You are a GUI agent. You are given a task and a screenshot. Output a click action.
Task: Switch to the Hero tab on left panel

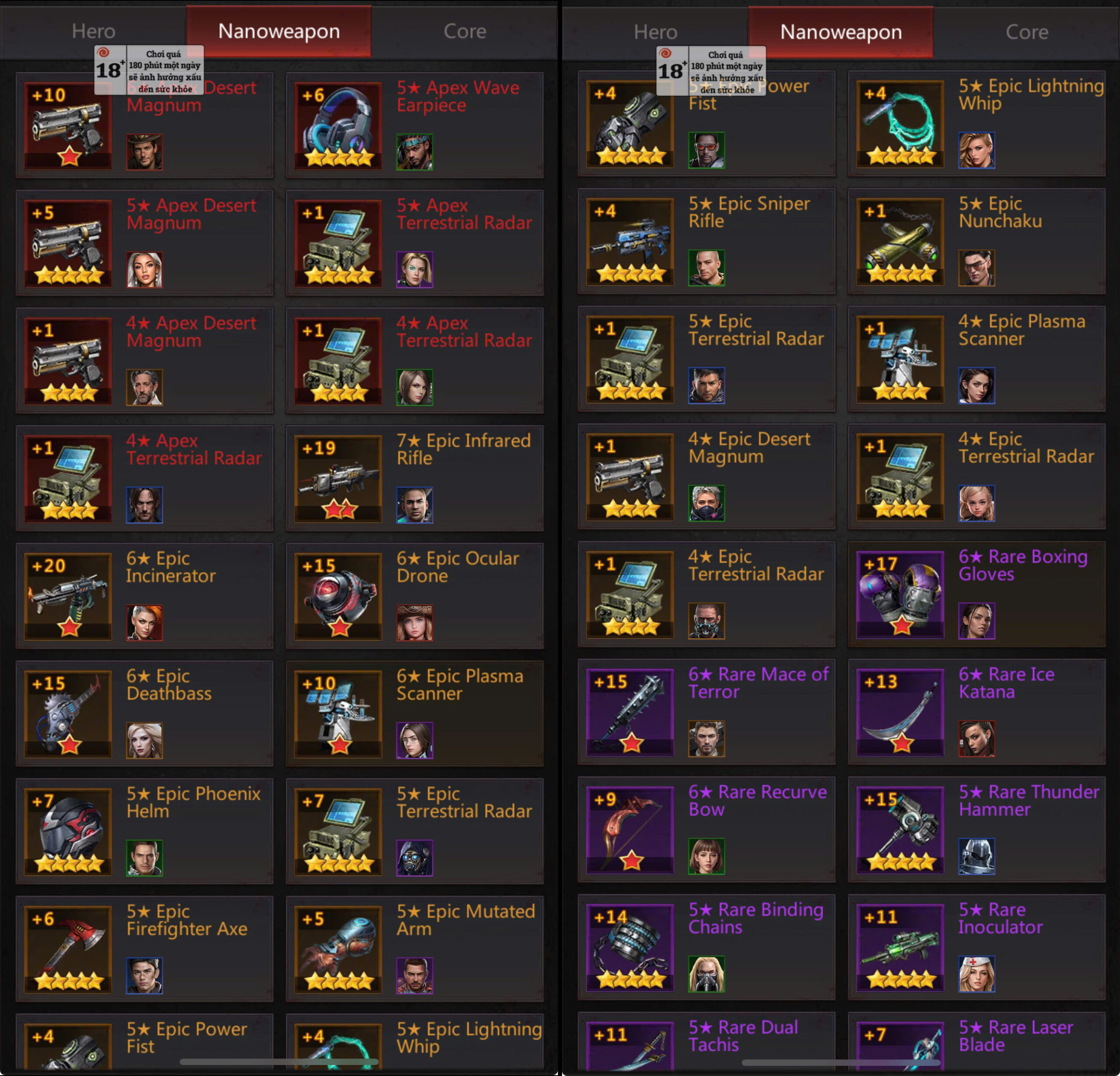(93, 31)
